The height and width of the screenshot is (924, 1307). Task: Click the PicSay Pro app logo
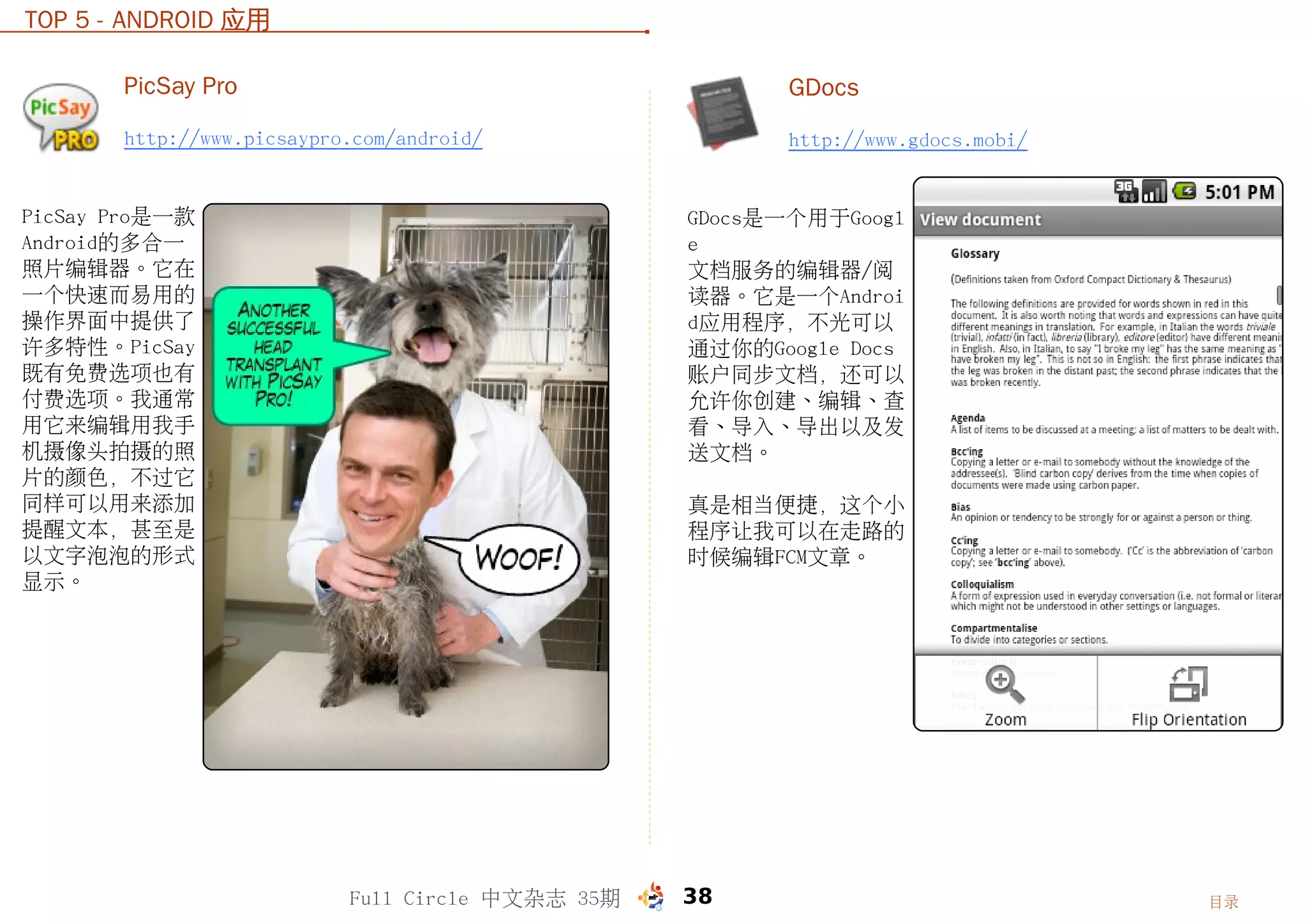click(x=61, y=118)
